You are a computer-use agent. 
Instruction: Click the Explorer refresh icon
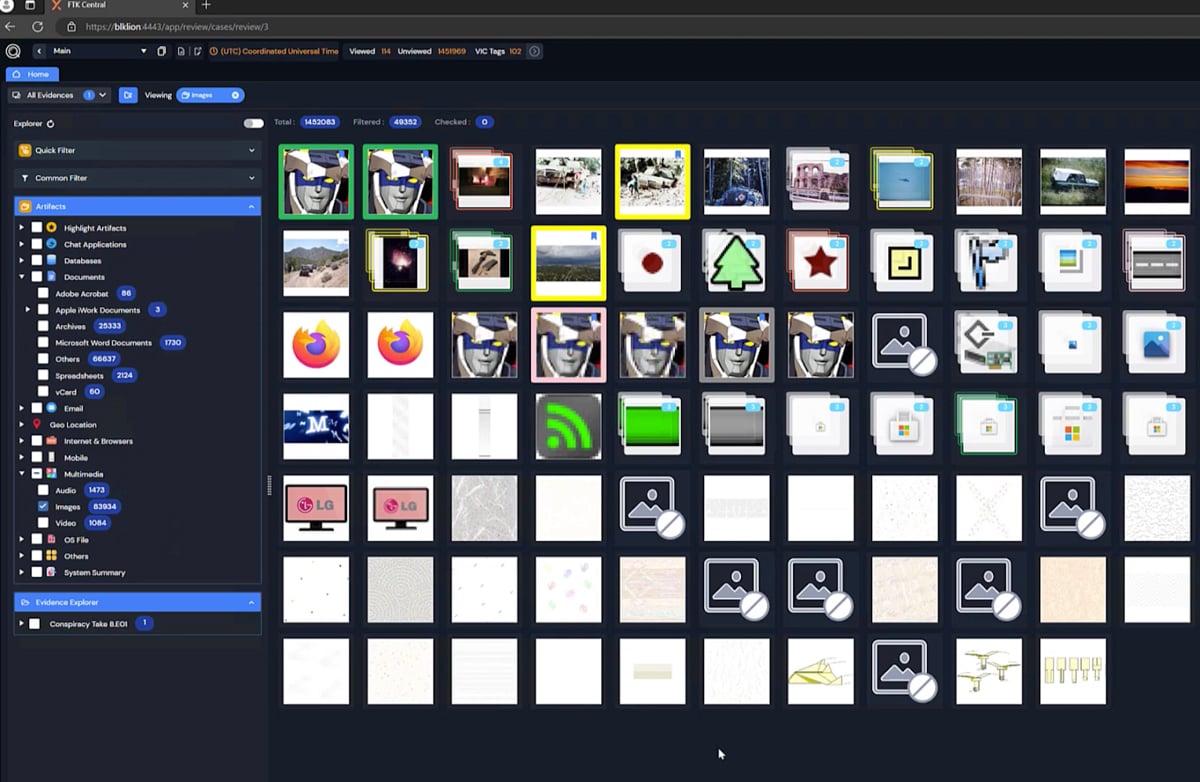(x=51, y=124)
